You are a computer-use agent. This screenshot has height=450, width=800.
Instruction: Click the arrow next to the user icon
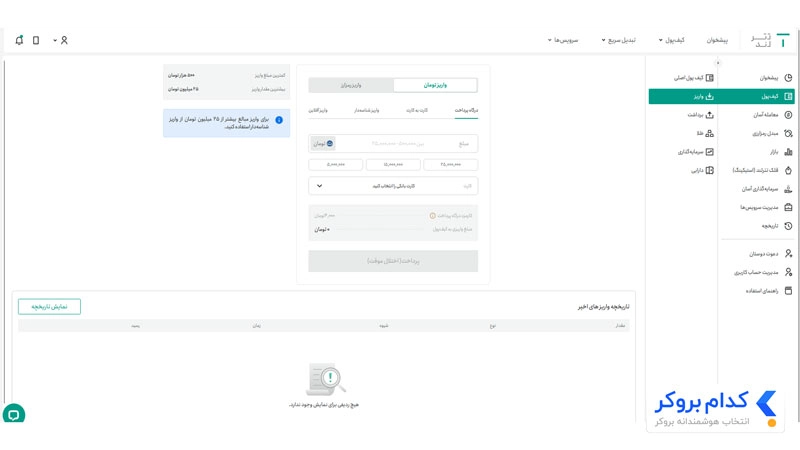pyautogui.click(x=55, y=40)
